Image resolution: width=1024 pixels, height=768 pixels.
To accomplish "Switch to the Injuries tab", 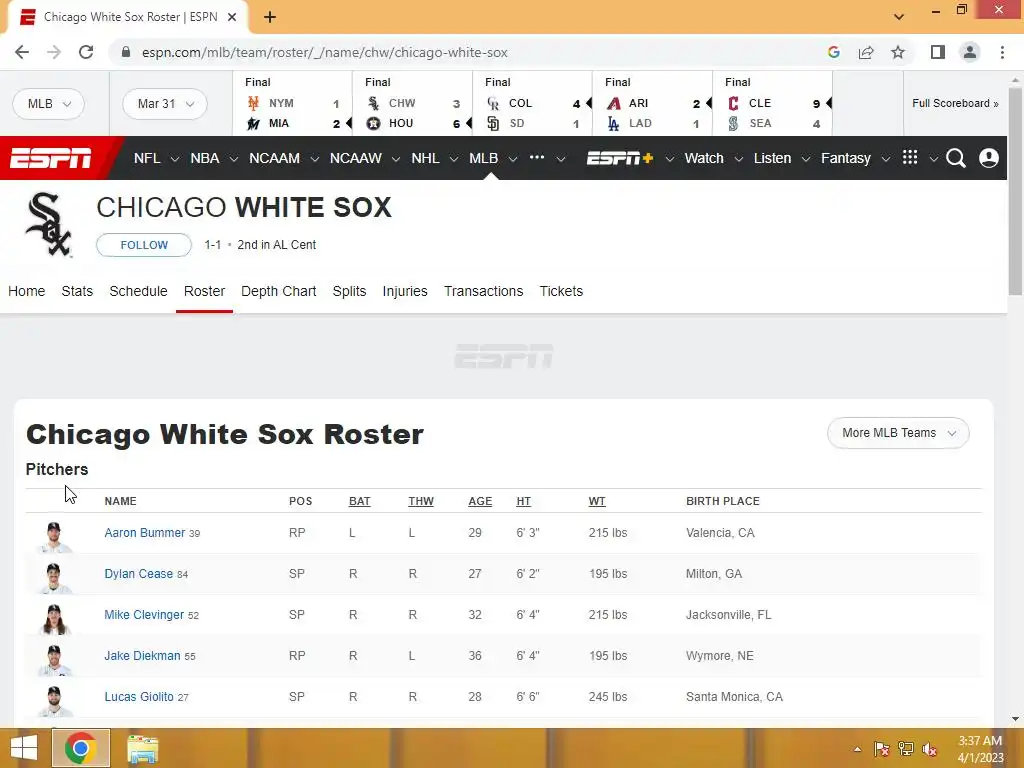I will pos(405,291).
